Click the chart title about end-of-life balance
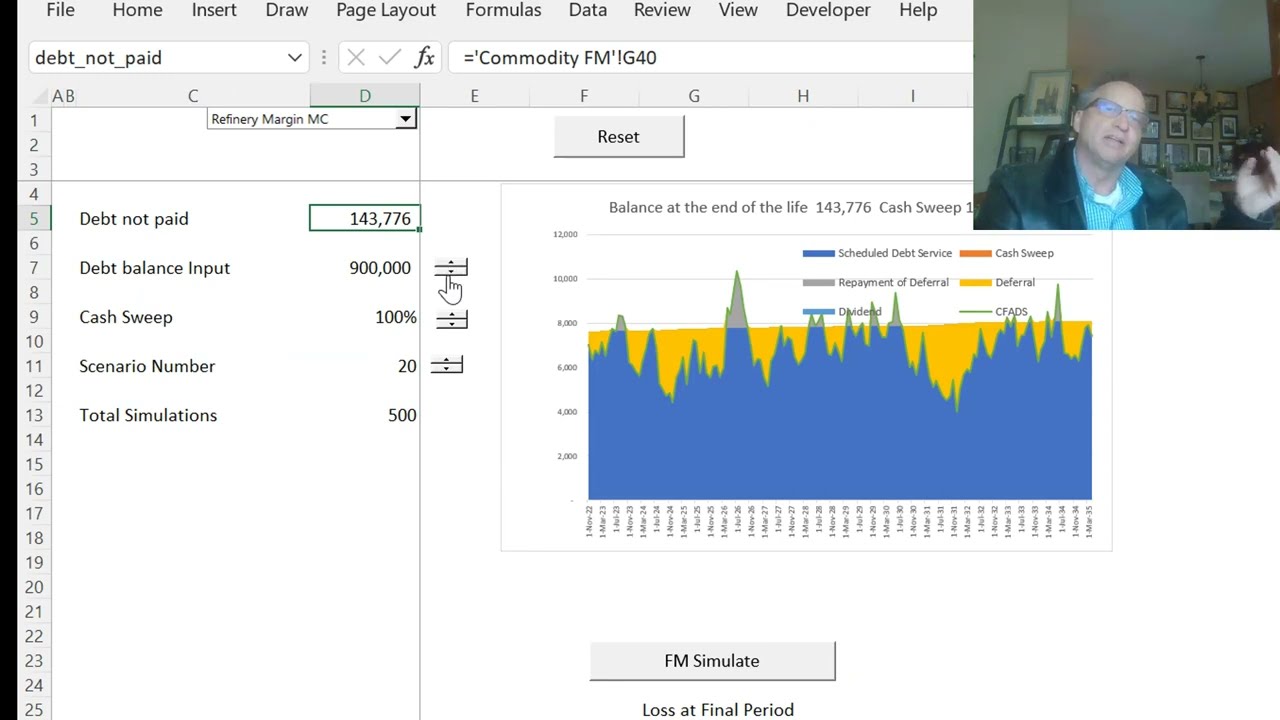 pyautogui.click(x=791, y=208)
